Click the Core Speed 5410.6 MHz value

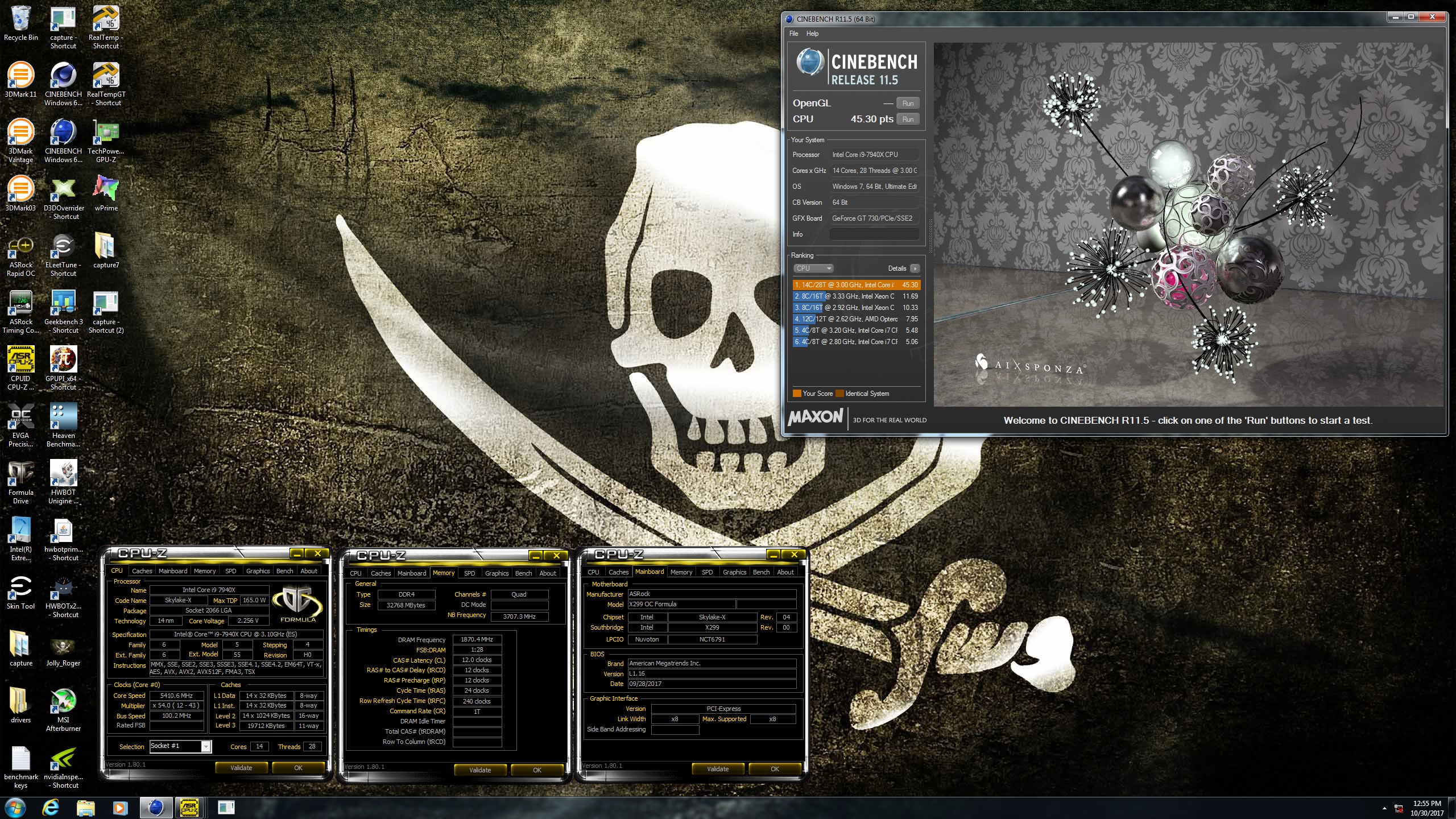176,696
